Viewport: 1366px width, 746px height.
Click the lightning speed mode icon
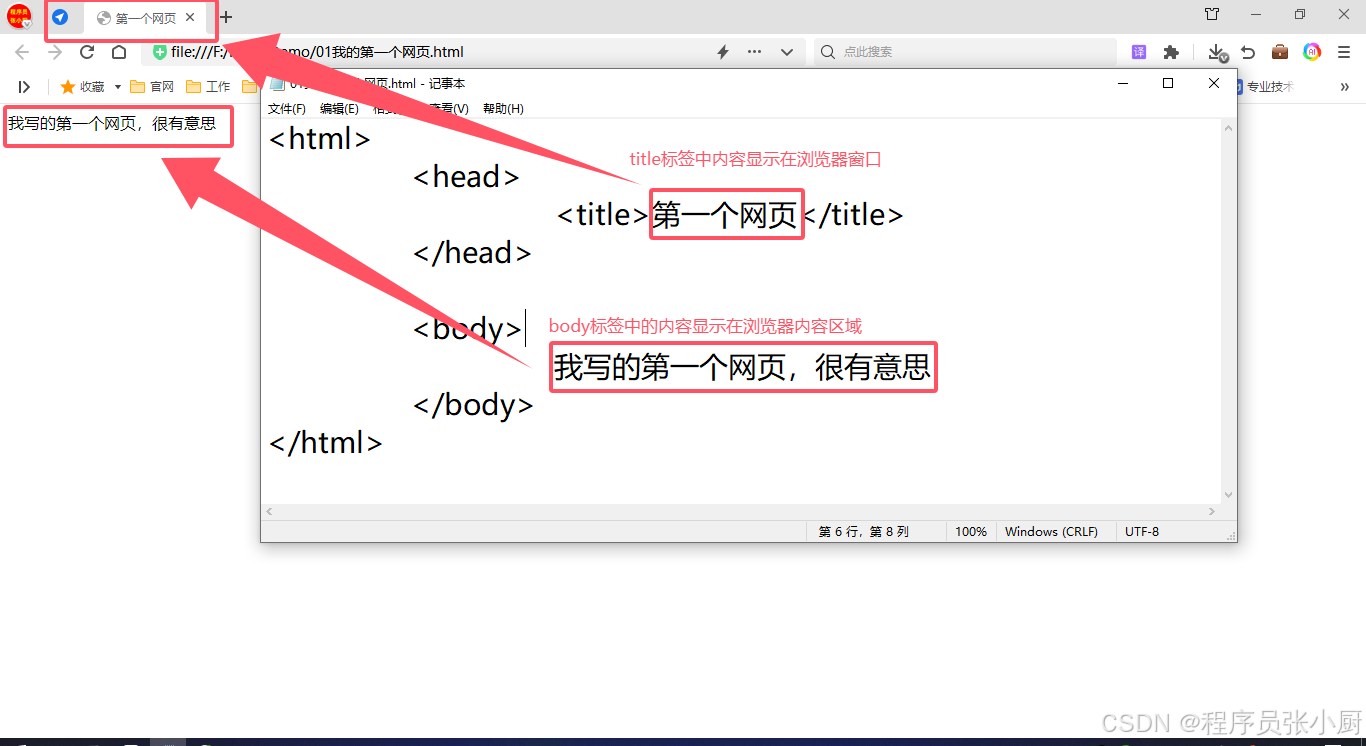(x=723, y=52)
